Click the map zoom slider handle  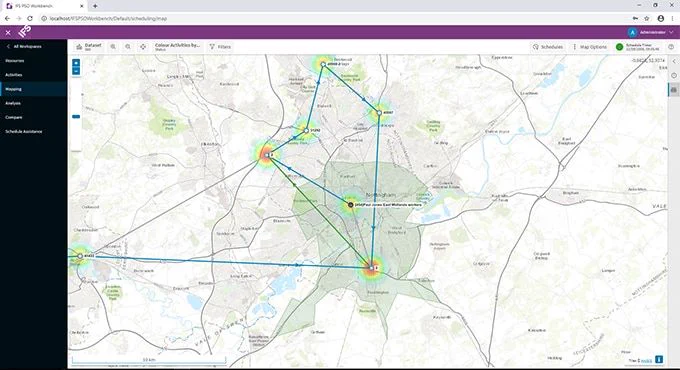[x=76, y=116]
